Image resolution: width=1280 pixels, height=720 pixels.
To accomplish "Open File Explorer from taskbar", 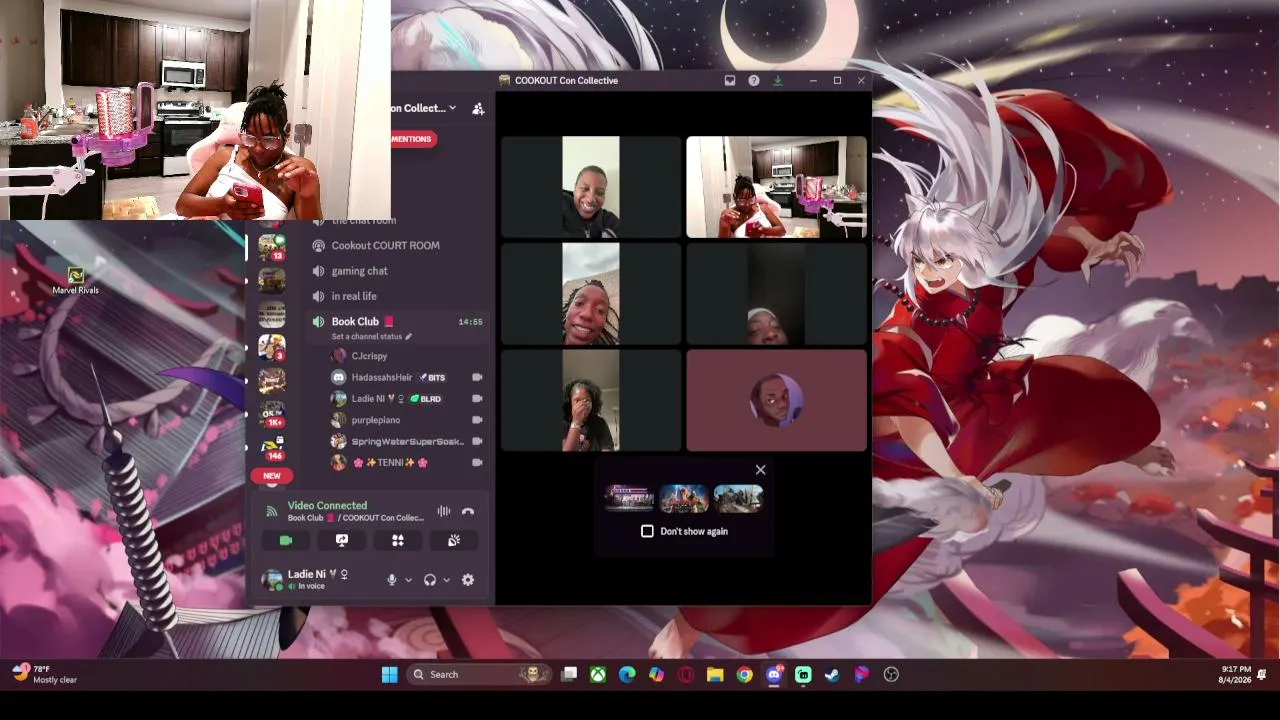I will point(715,675).
